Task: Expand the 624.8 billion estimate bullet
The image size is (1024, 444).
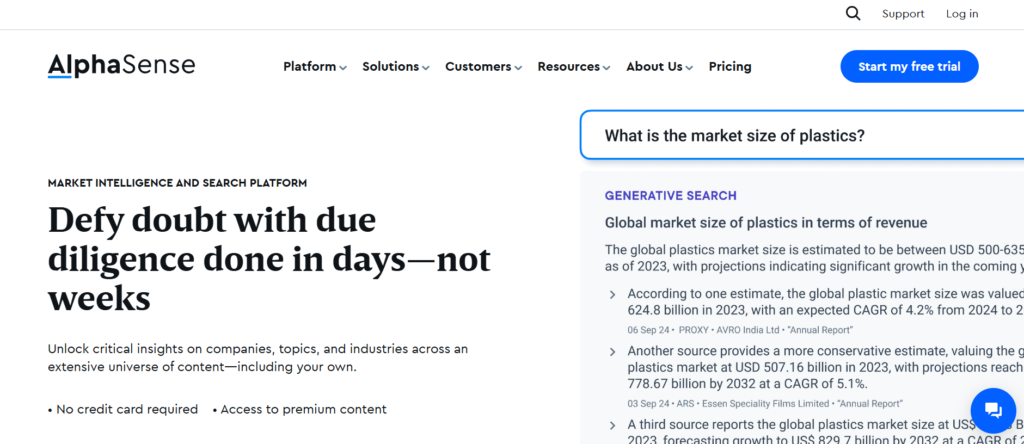Action: tap(613, 294)
